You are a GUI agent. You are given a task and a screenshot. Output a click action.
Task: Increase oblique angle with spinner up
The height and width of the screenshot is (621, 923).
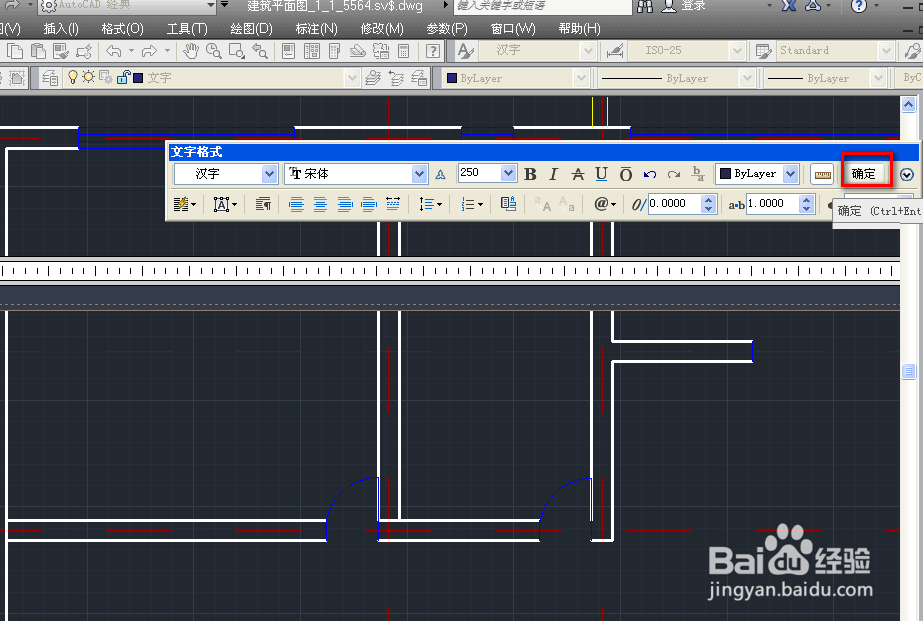pos(709,200)
